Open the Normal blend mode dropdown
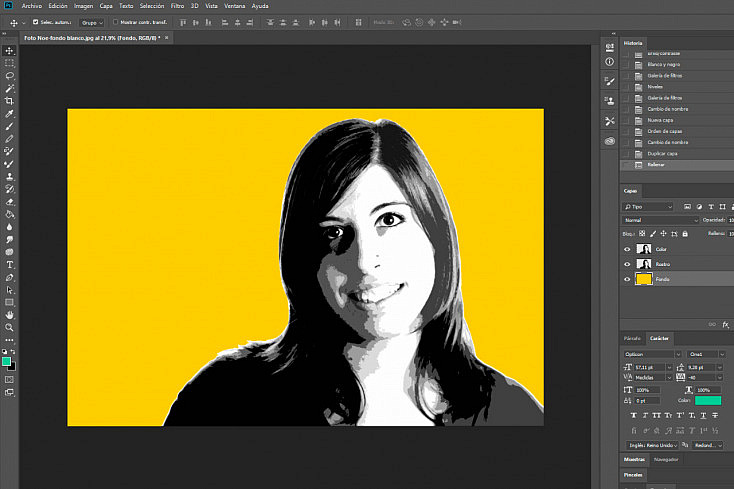Image resolution: width=734 pixels, height=489 pixels. (660, 220)
